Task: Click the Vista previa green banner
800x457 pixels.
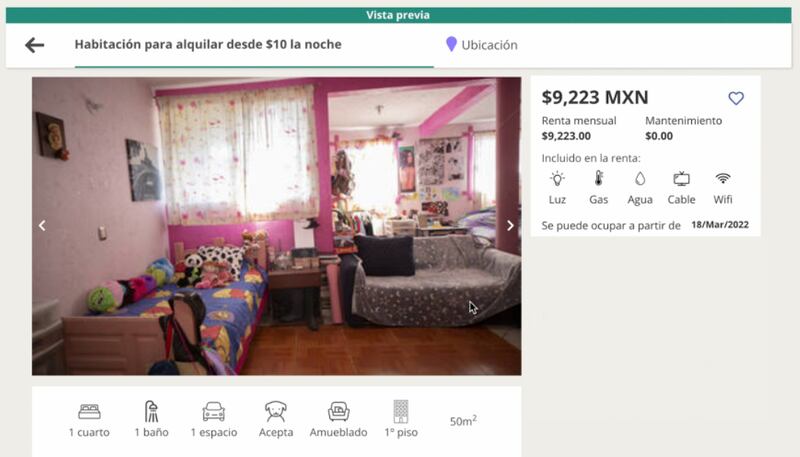Action: (398, 15)
